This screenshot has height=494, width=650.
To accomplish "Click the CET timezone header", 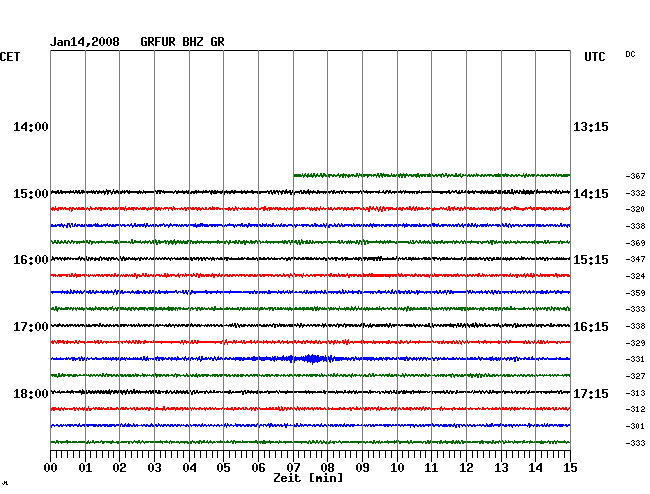I will pos(10,57).
